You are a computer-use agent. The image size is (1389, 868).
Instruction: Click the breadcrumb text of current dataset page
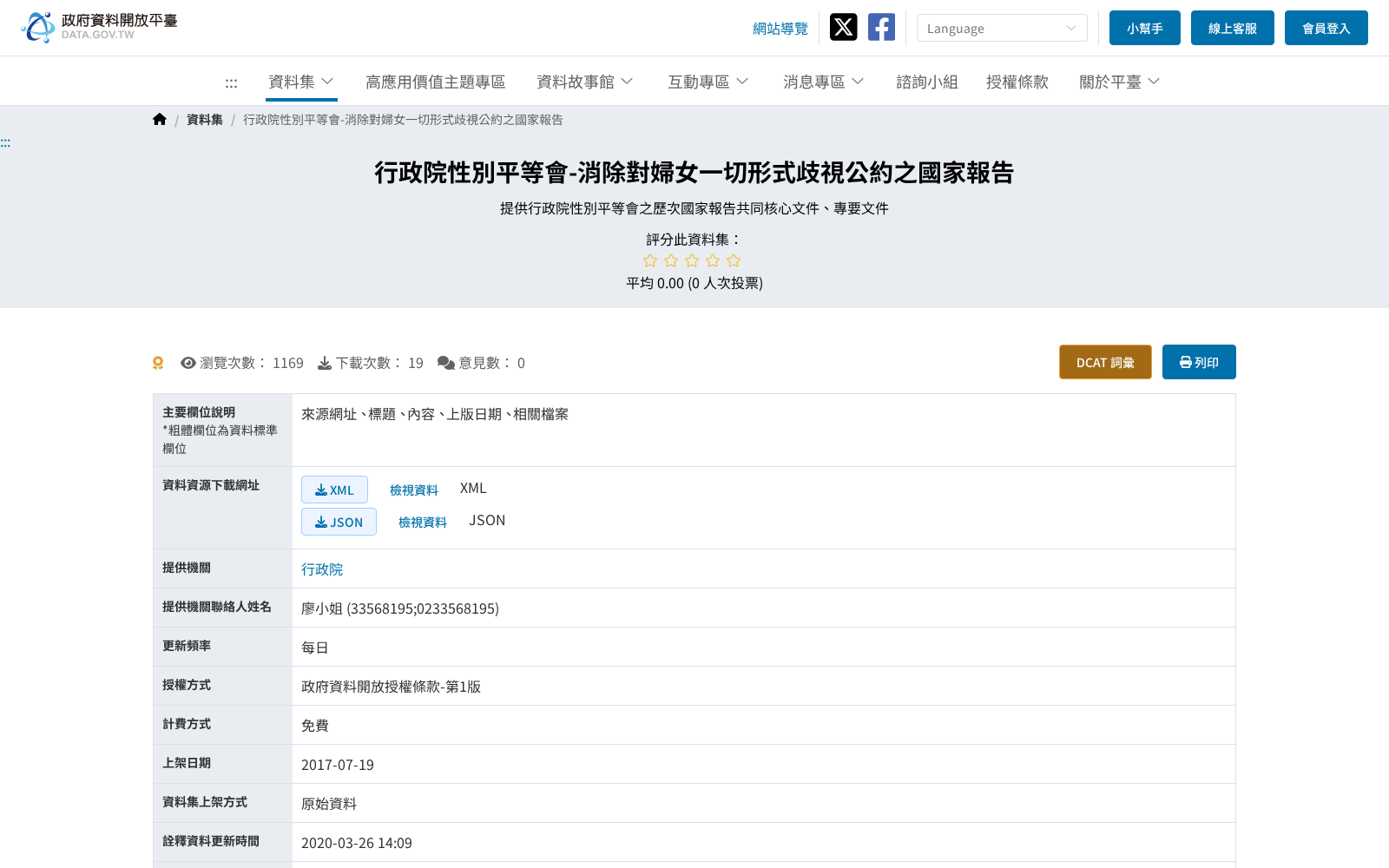coord(403,120)
